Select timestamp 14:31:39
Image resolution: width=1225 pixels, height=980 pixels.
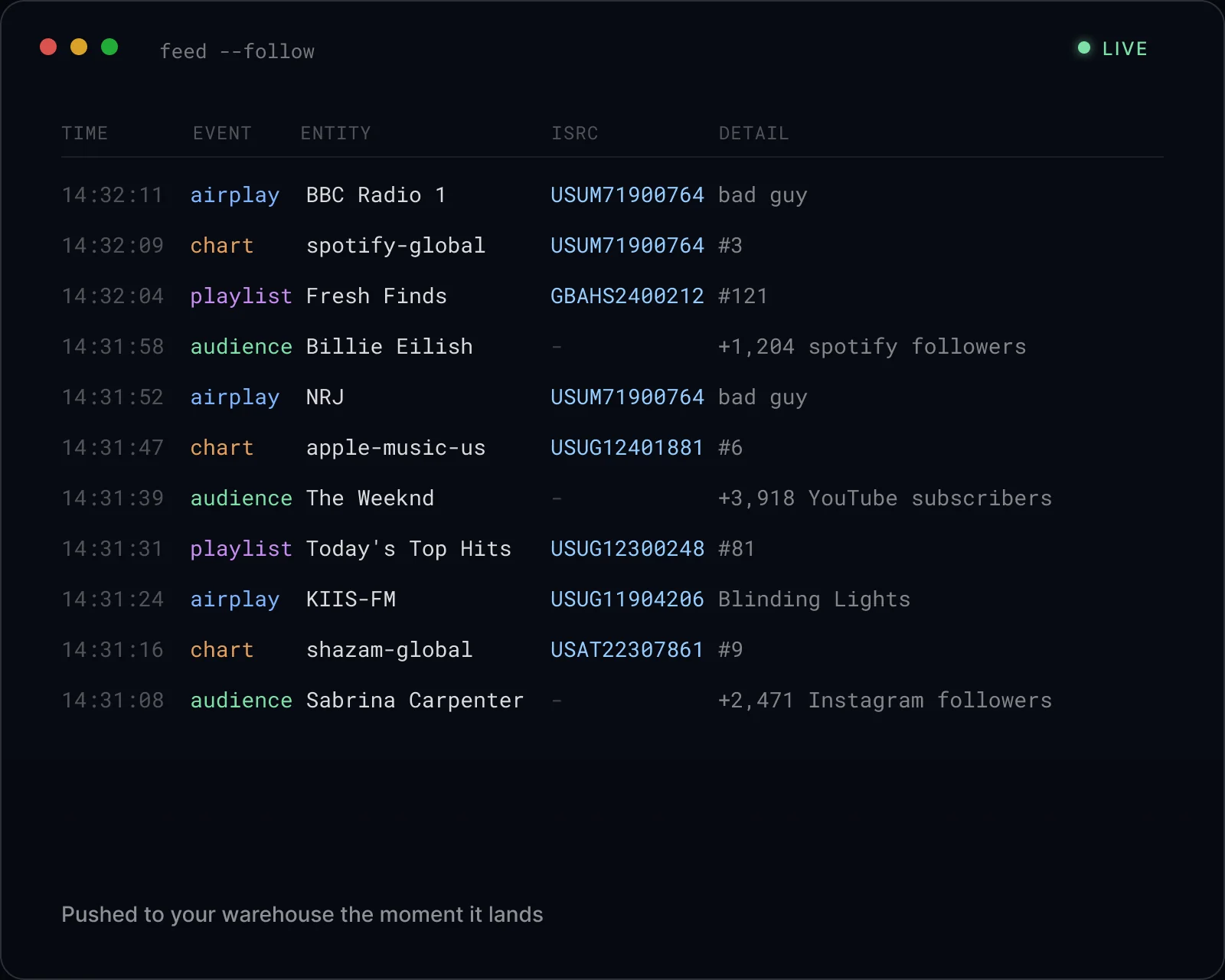[x=113, y=498]
